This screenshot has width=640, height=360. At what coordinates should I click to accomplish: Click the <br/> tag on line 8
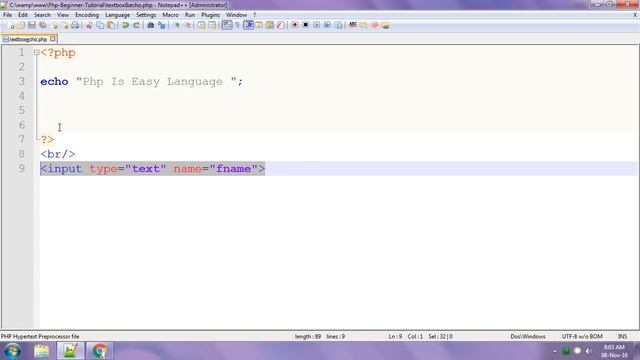pos(58,154)
